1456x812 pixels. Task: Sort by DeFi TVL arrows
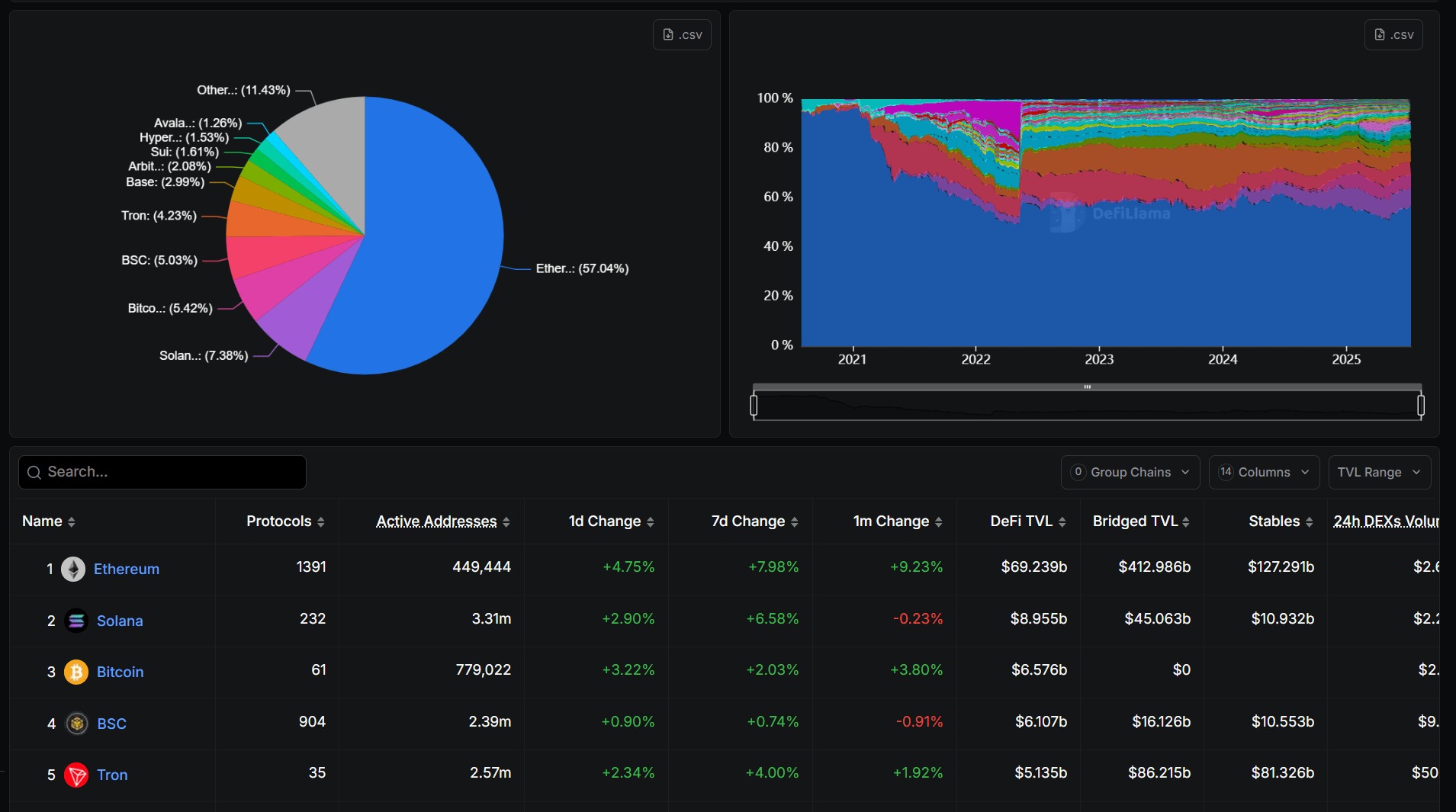tap(1062, 522)
